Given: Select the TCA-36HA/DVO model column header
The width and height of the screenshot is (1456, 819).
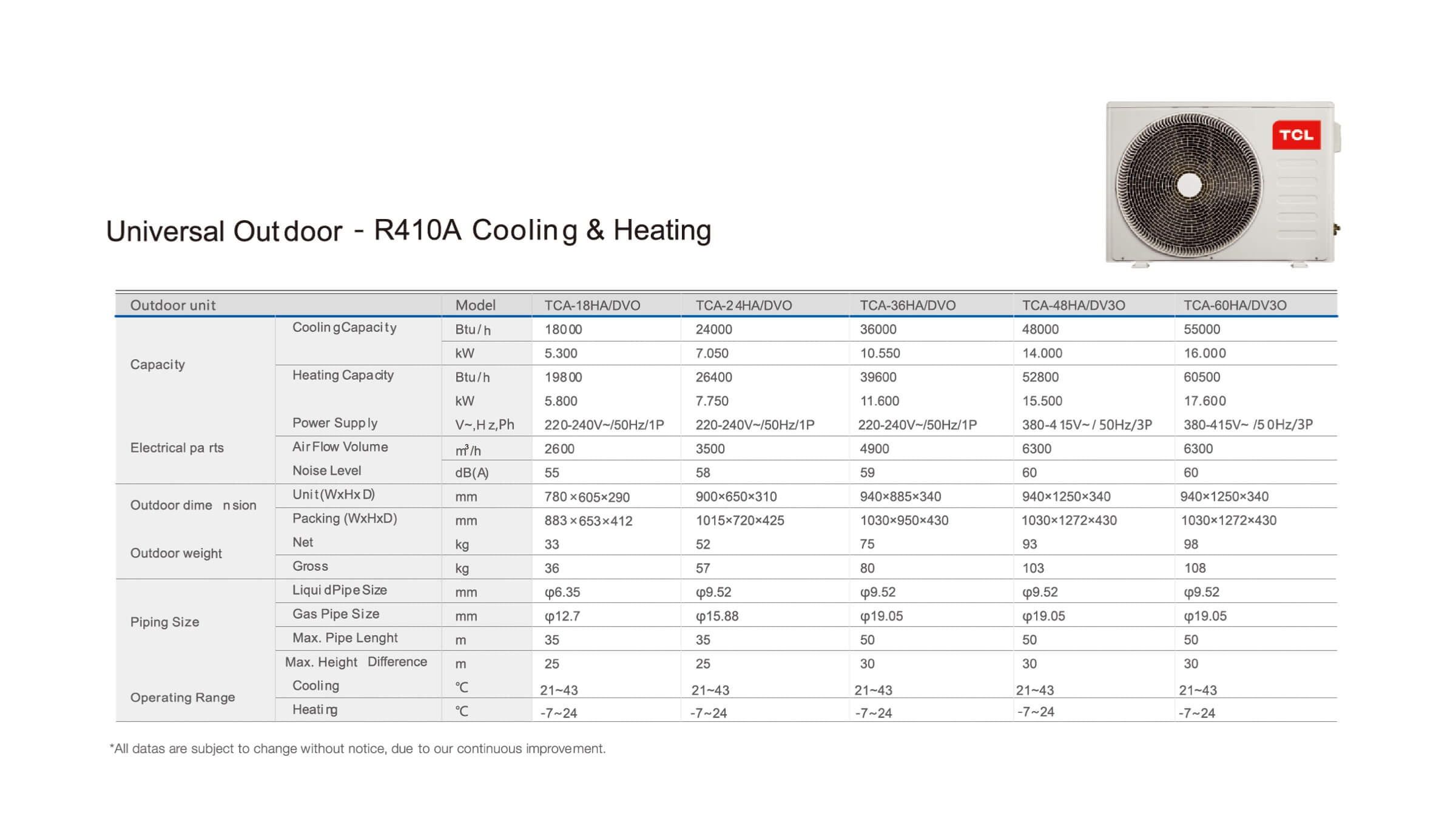Looking at the screenshot, I should pyautogui.click(x=907, y=305).
